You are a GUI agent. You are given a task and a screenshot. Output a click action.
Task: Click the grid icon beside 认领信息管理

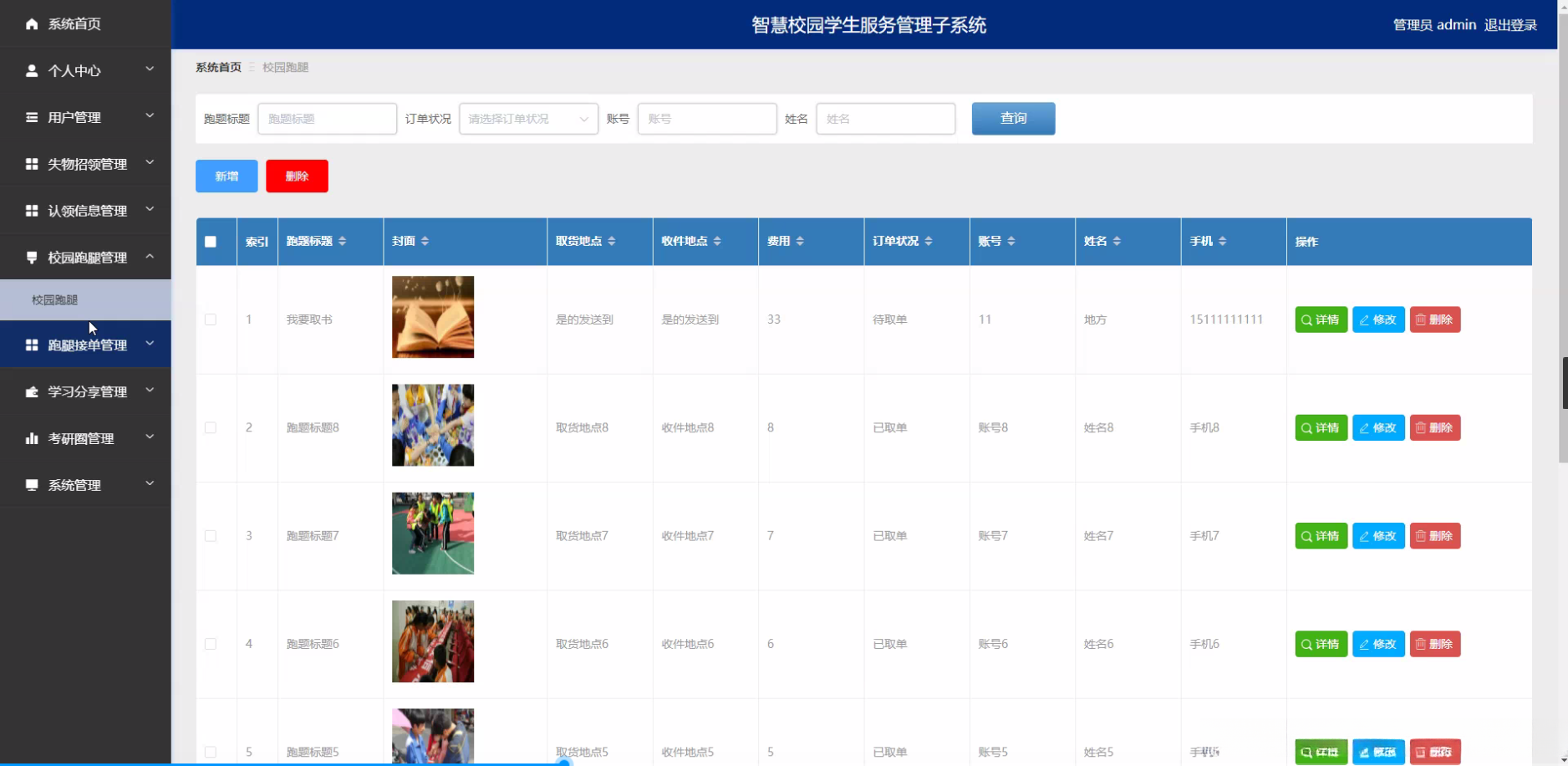[32, 211]
